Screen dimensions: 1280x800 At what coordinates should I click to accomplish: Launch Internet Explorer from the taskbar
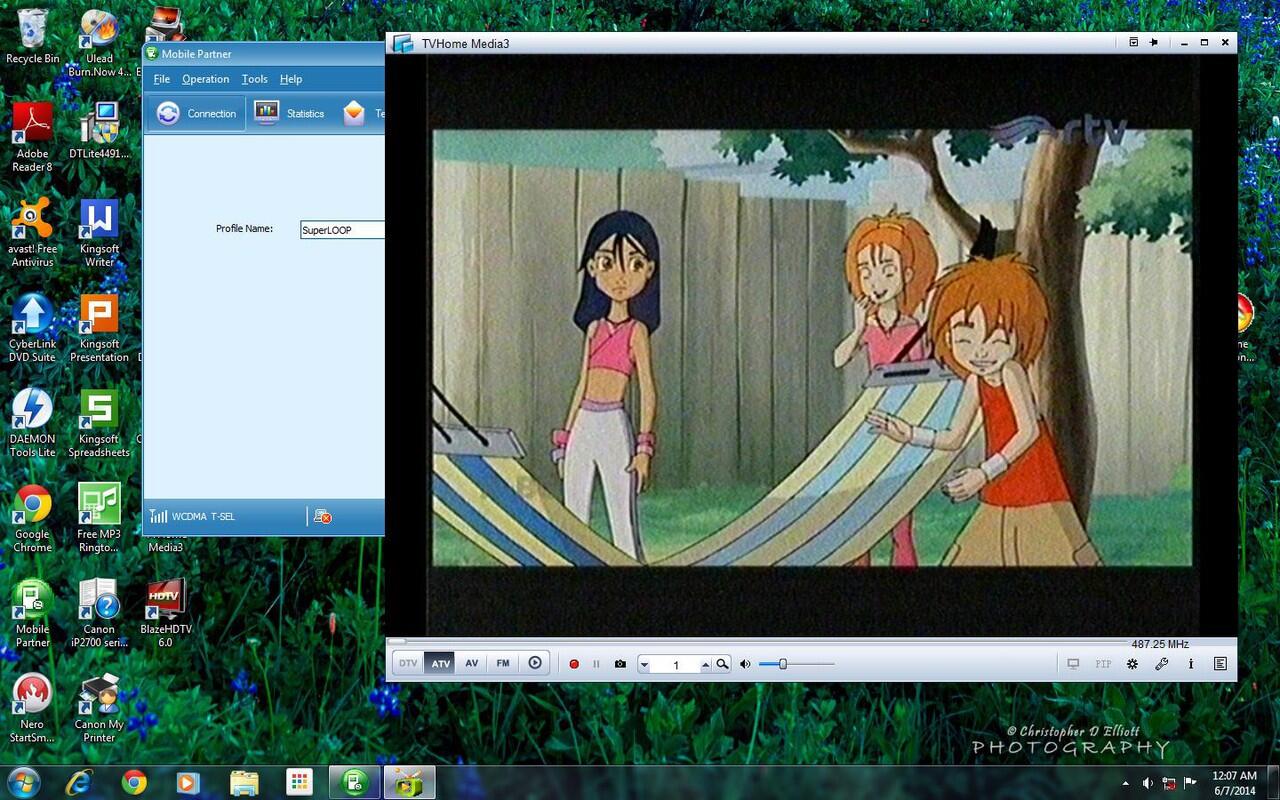pyautogui.click(x=80, y=782)
